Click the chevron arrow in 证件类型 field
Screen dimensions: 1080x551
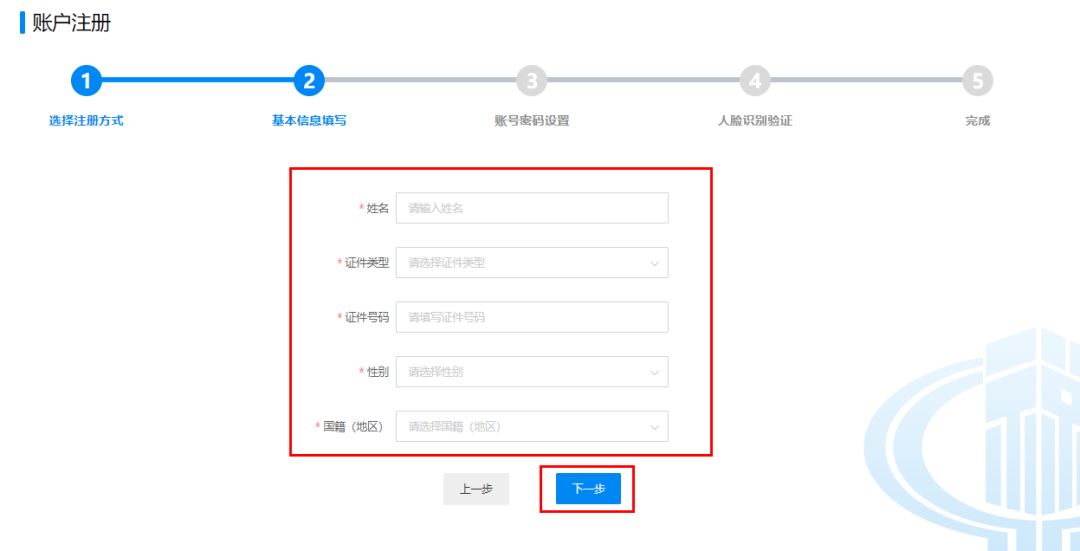tap(654, 263)
